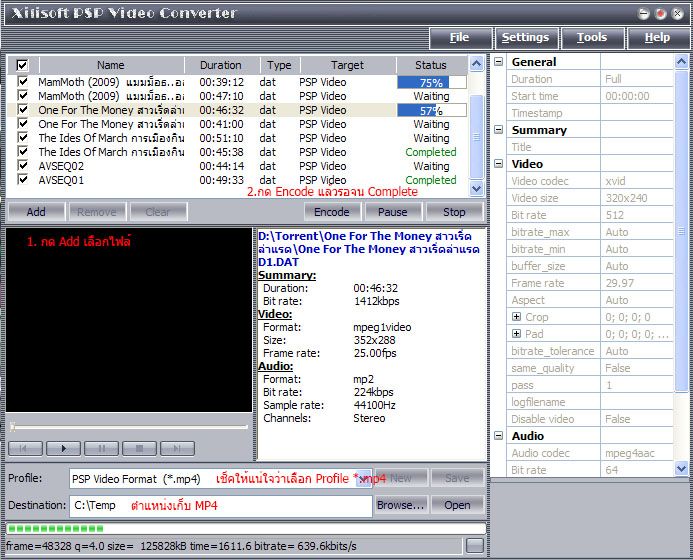Sort list by Name column header
This screenshot has width=693, height=560.
(111, 65)
